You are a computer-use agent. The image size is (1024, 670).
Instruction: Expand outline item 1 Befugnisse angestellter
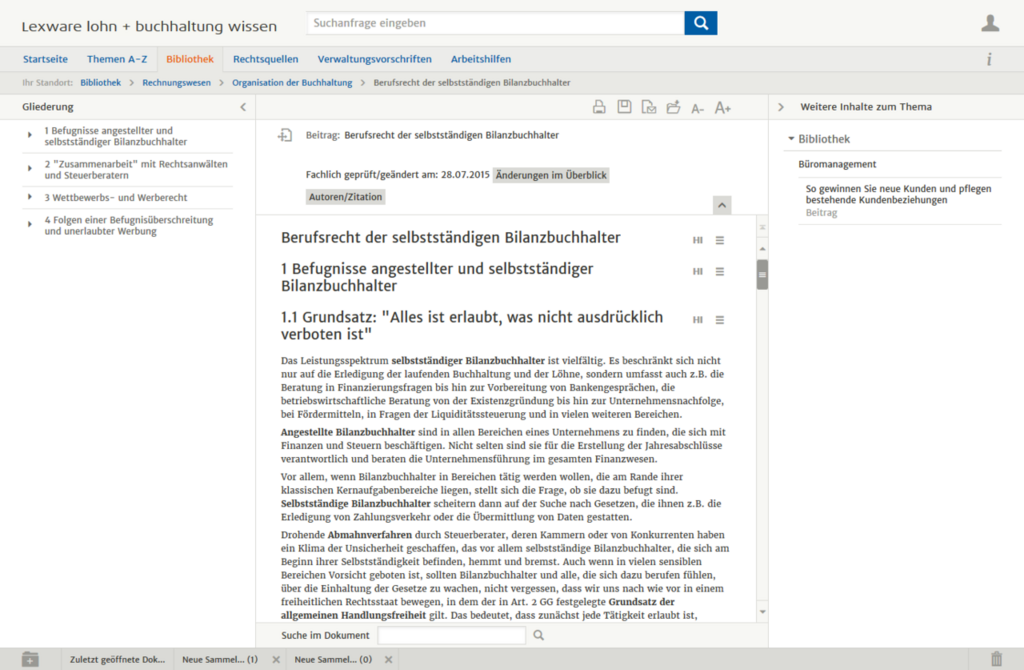[x=29, y=135]
